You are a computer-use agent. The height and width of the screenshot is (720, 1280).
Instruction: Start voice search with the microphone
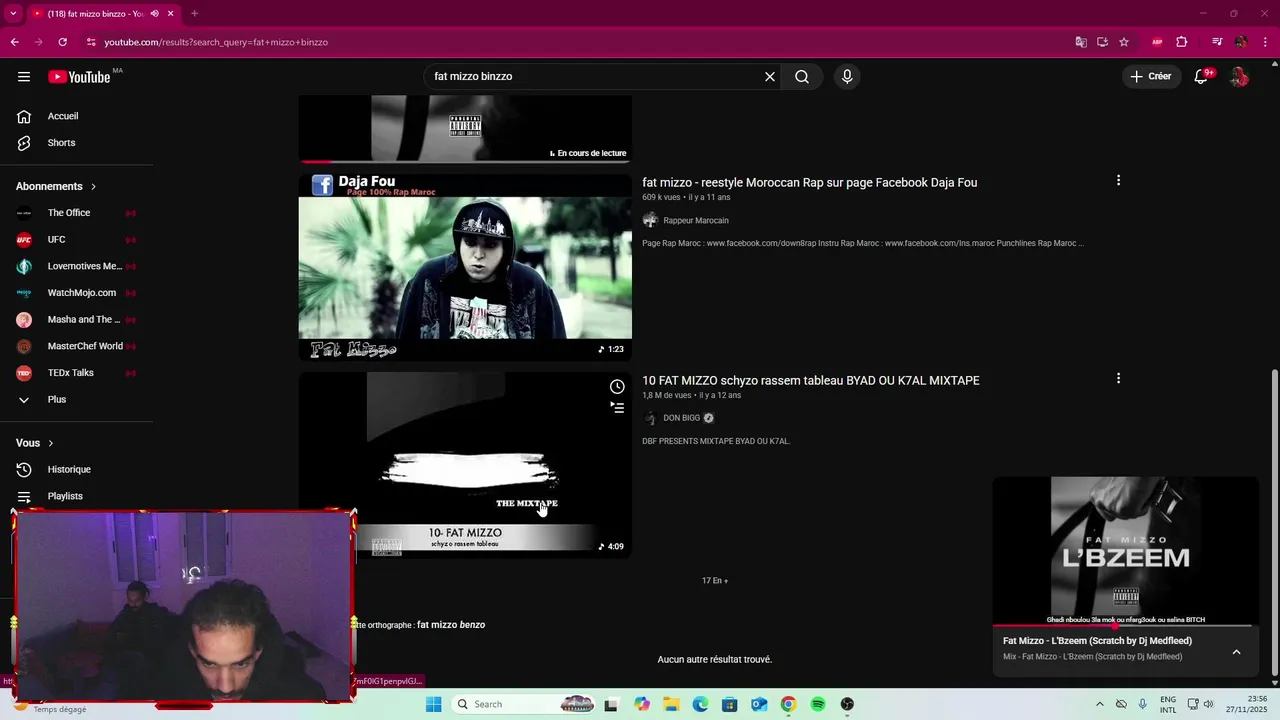pyautogui.click(x=847, y=77)
